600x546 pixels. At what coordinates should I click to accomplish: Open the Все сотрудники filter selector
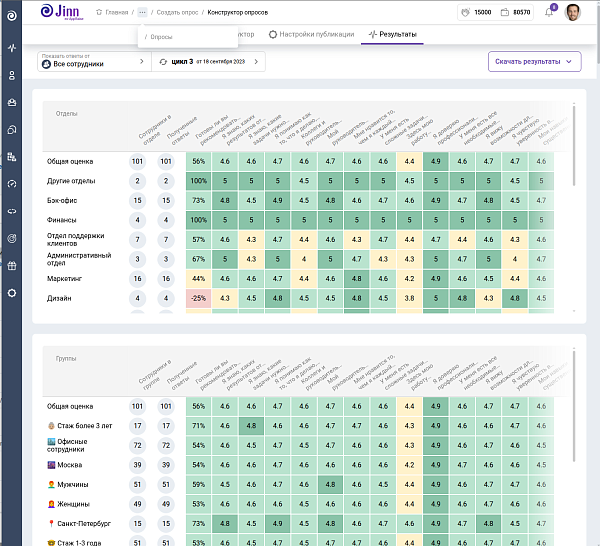(x=94, y=62)
